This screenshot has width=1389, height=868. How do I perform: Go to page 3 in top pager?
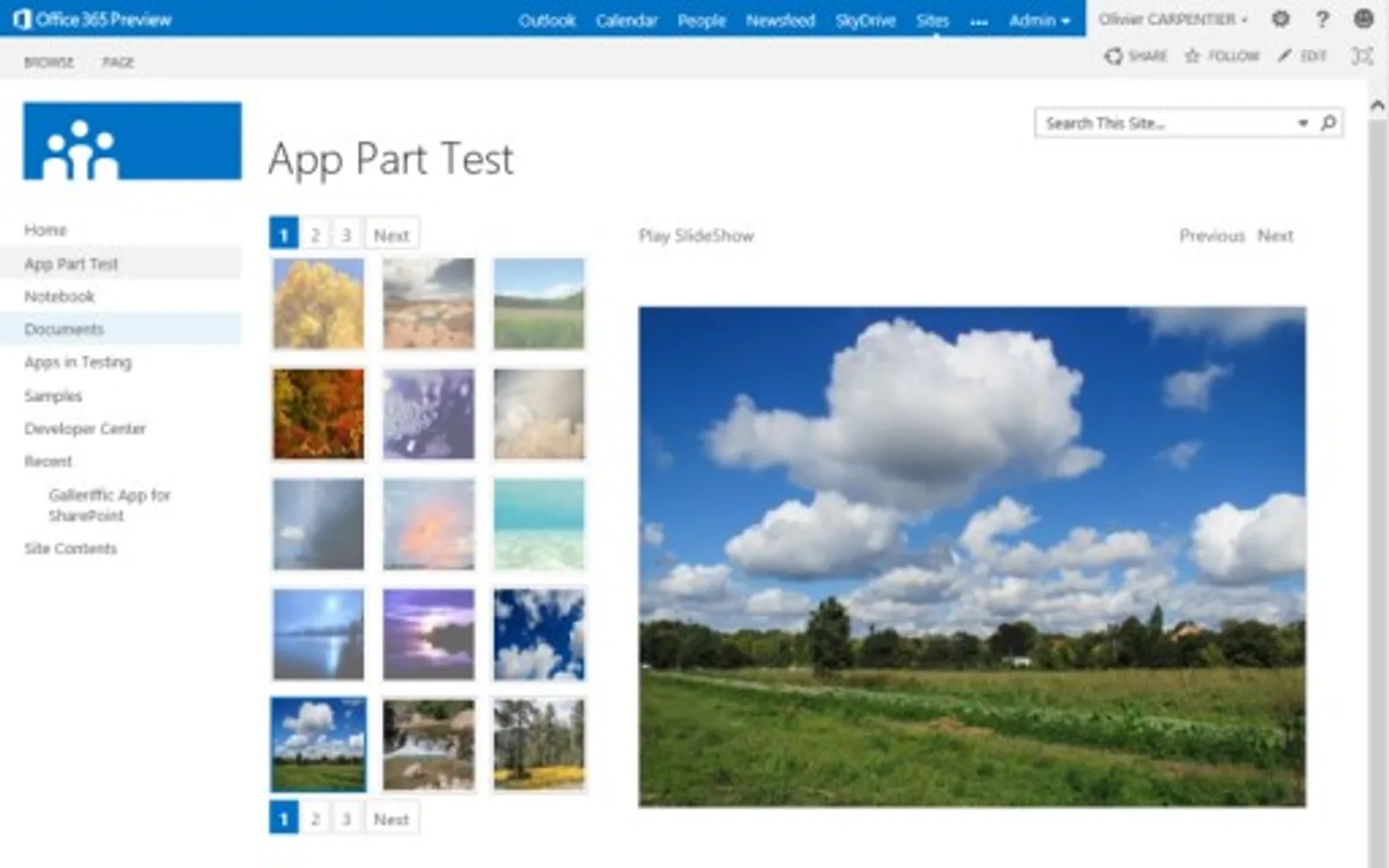[346, 234]
